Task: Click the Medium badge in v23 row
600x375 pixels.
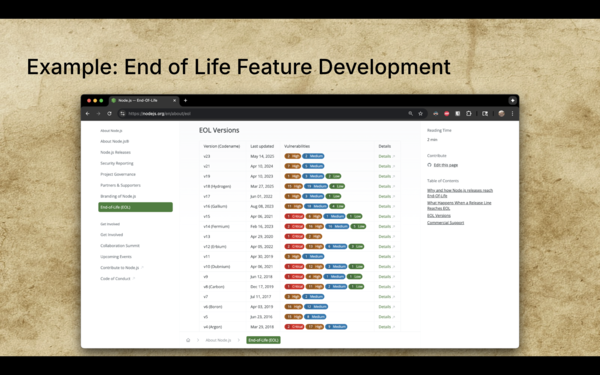Action: pos(313,156)
